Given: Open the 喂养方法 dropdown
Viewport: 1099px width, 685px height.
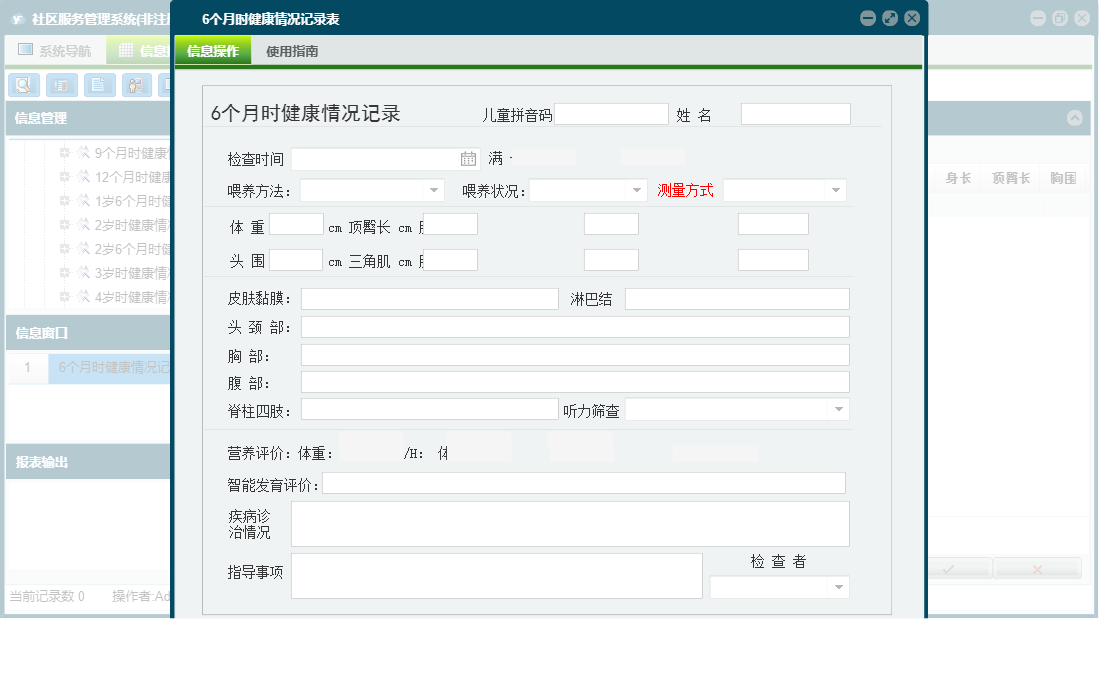Looking at the screenshot, I should coord(434,191).
